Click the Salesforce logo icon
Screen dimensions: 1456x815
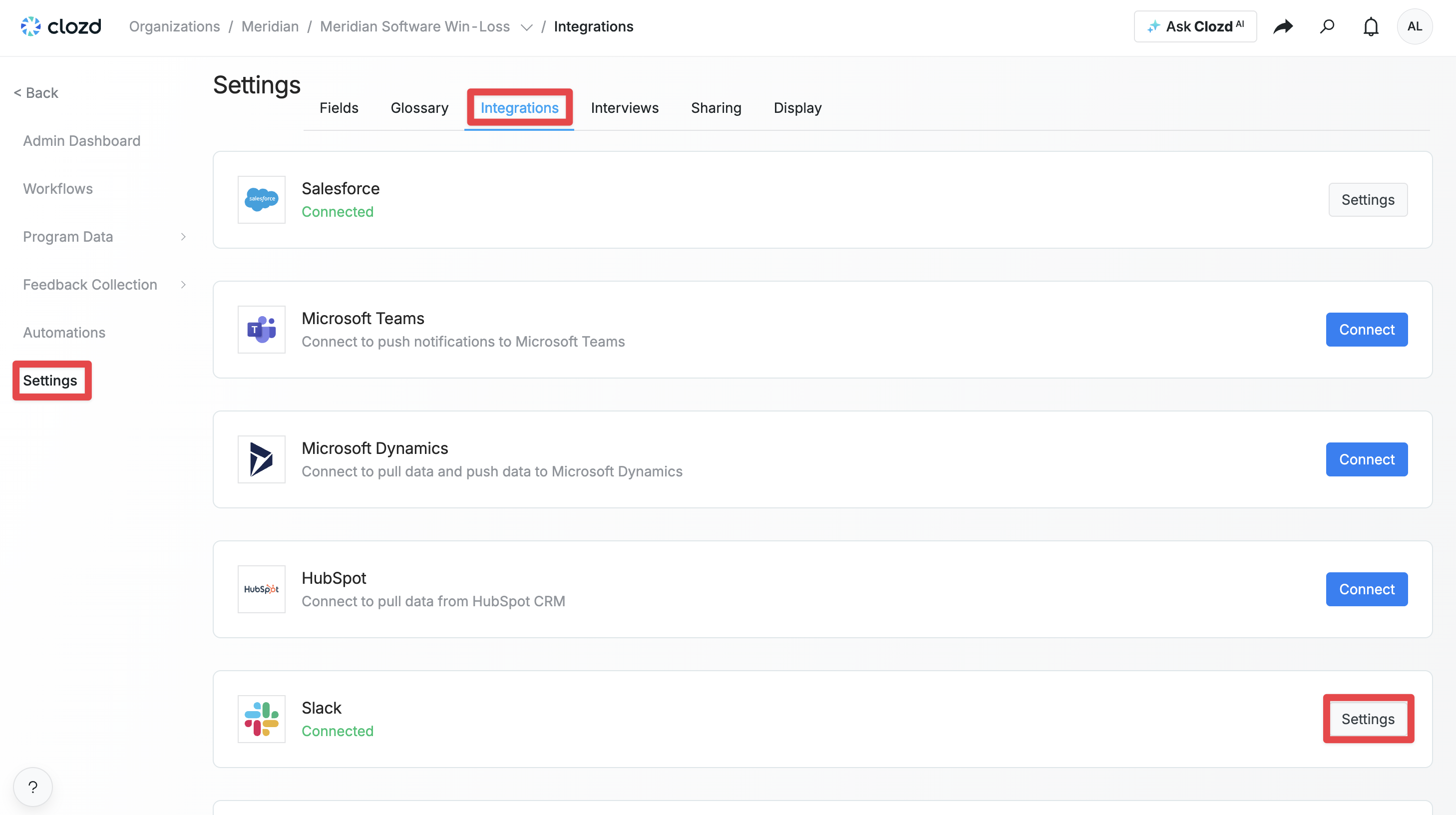pyautogui.click(x=261, y=200)
